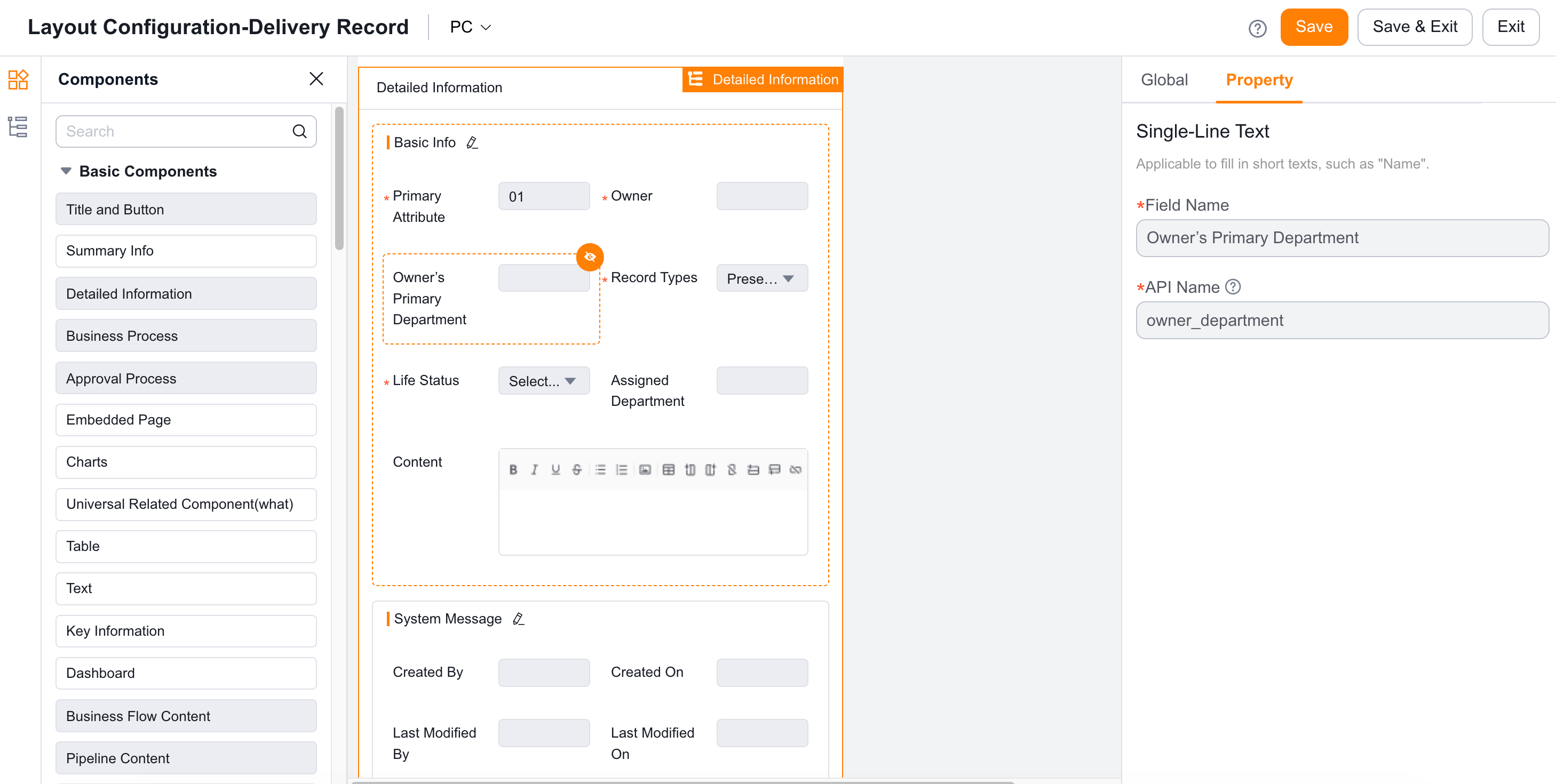This screenshot has width=1556, height=784.
Task: Select the Key Information component
Action: click(x=186, y=631)
